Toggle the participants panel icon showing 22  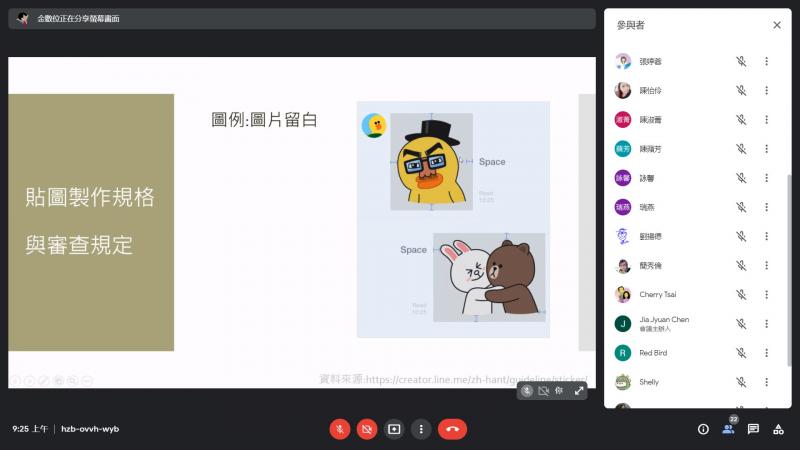click(x=729, y=429)
